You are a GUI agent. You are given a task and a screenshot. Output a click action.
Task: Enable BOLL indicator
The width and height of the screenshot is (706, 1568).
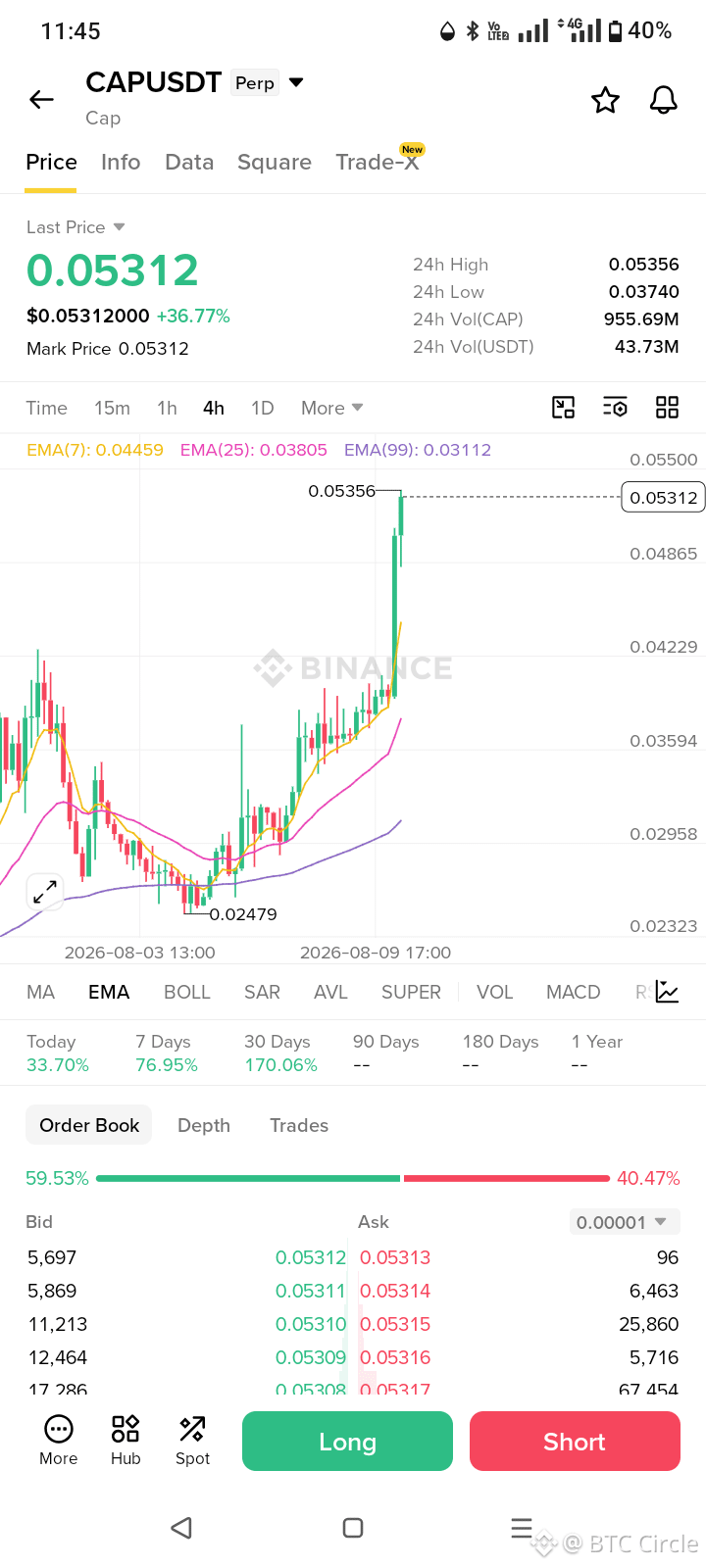[x=187, y=992]
